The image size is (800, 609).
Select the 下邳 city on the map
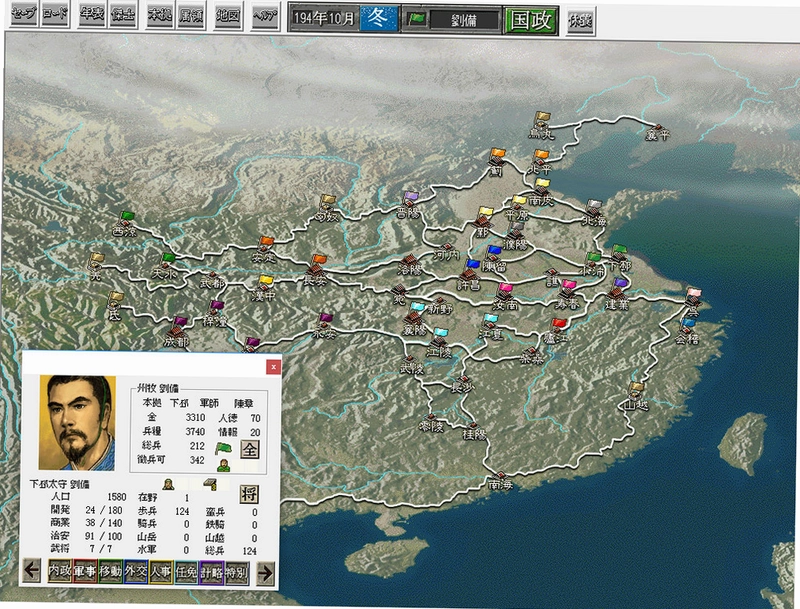(619, 259)
